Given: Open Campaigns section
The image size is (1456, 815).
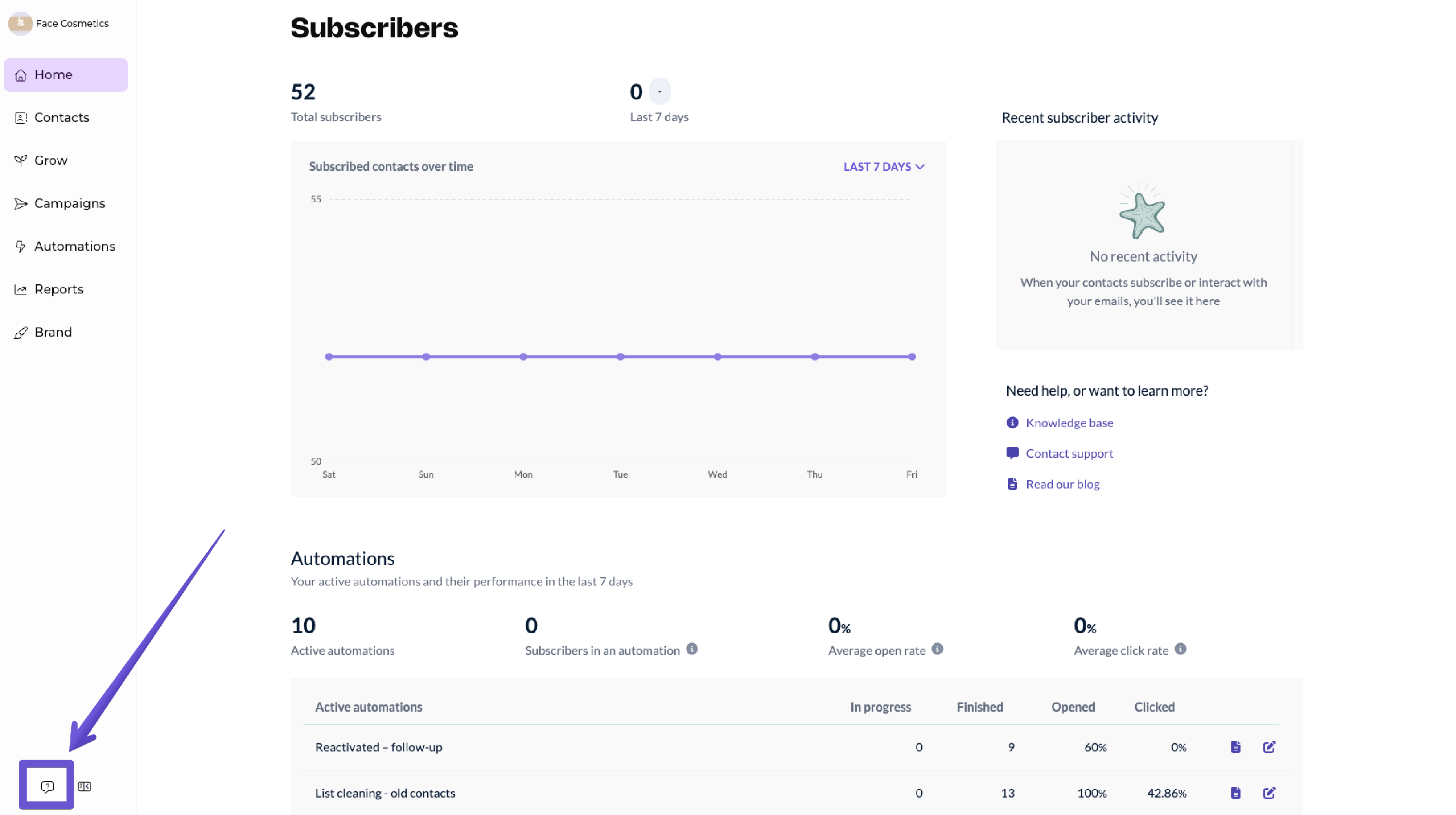Looking at the screenshot, I should pos(69,203).
